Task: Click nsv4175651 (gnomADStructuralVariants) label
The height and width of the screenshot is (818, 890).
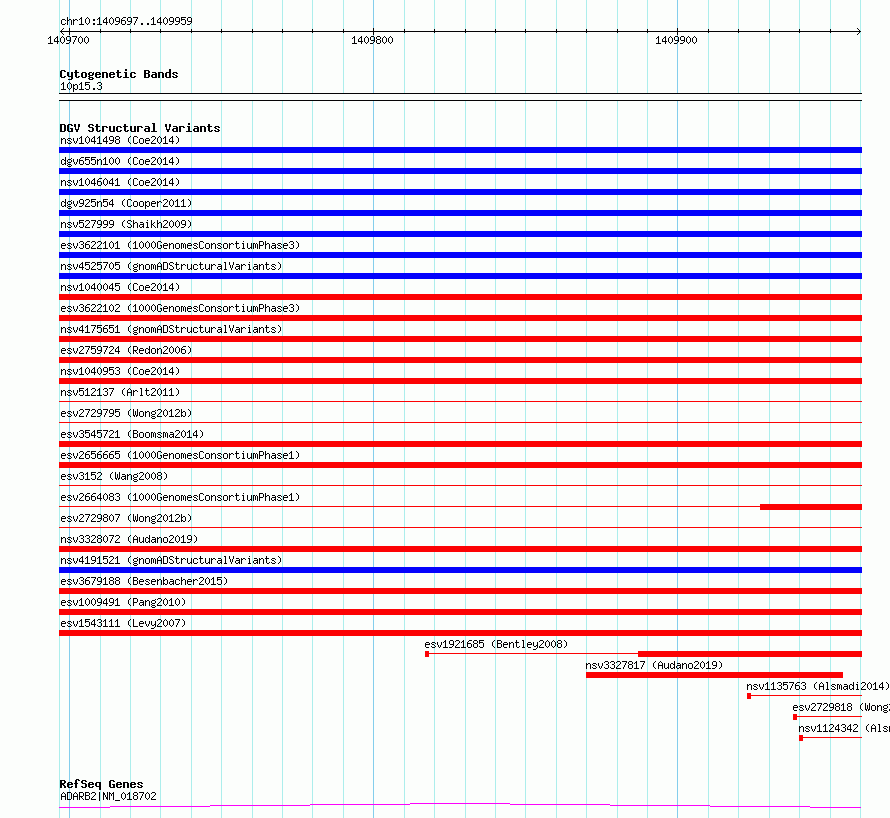Action: tap(171, 329)
